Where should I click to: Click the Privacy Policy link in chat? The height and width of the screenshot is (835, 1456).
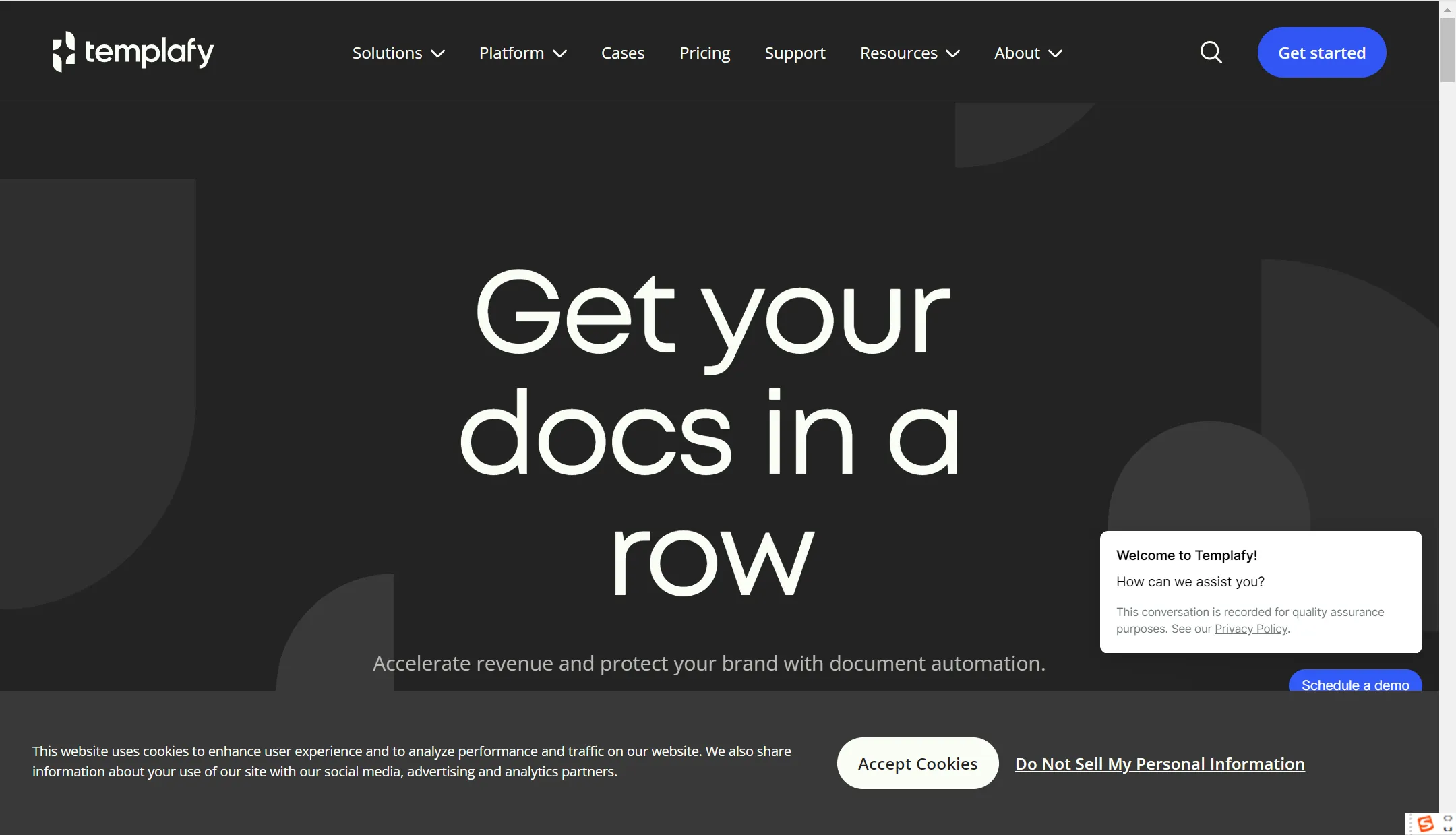pos(1251,628)
